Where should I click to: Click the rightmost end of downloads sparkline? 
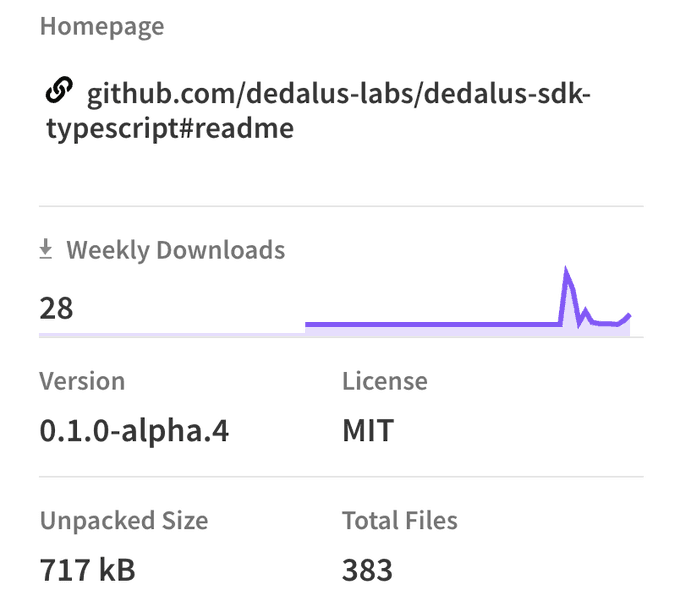pos(629,315)
